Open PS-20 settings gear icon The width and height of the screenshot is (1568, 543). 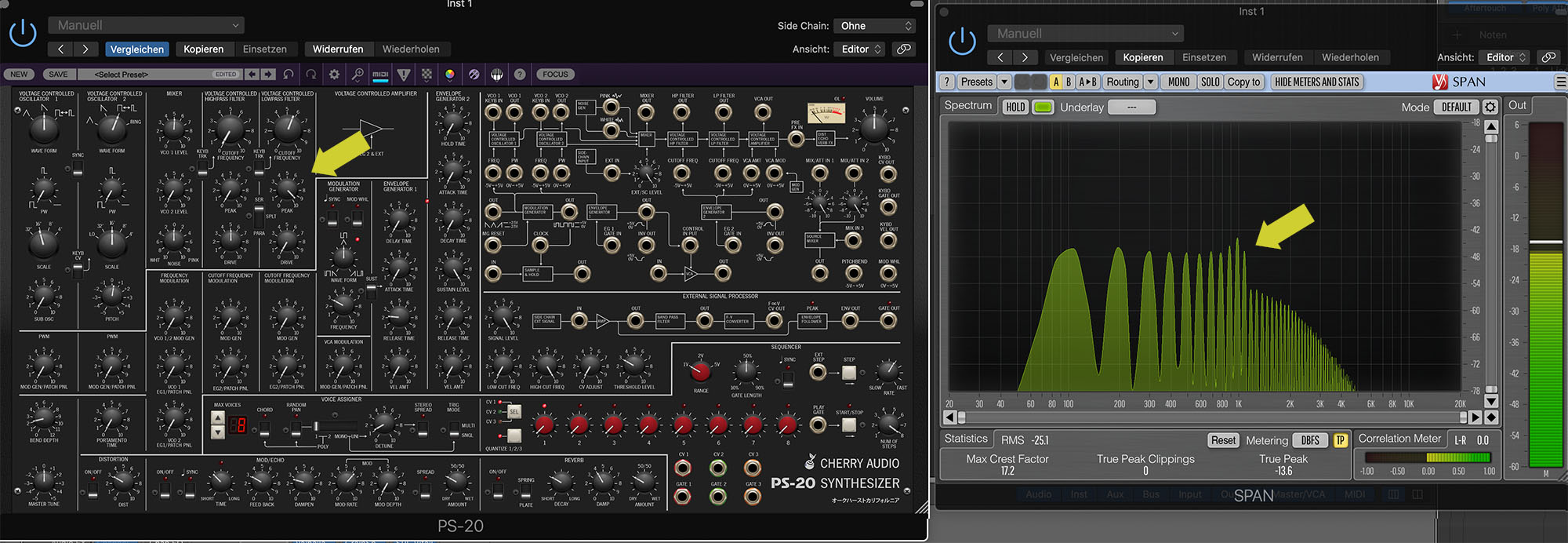pyautogui.click(x=335, y=75)
